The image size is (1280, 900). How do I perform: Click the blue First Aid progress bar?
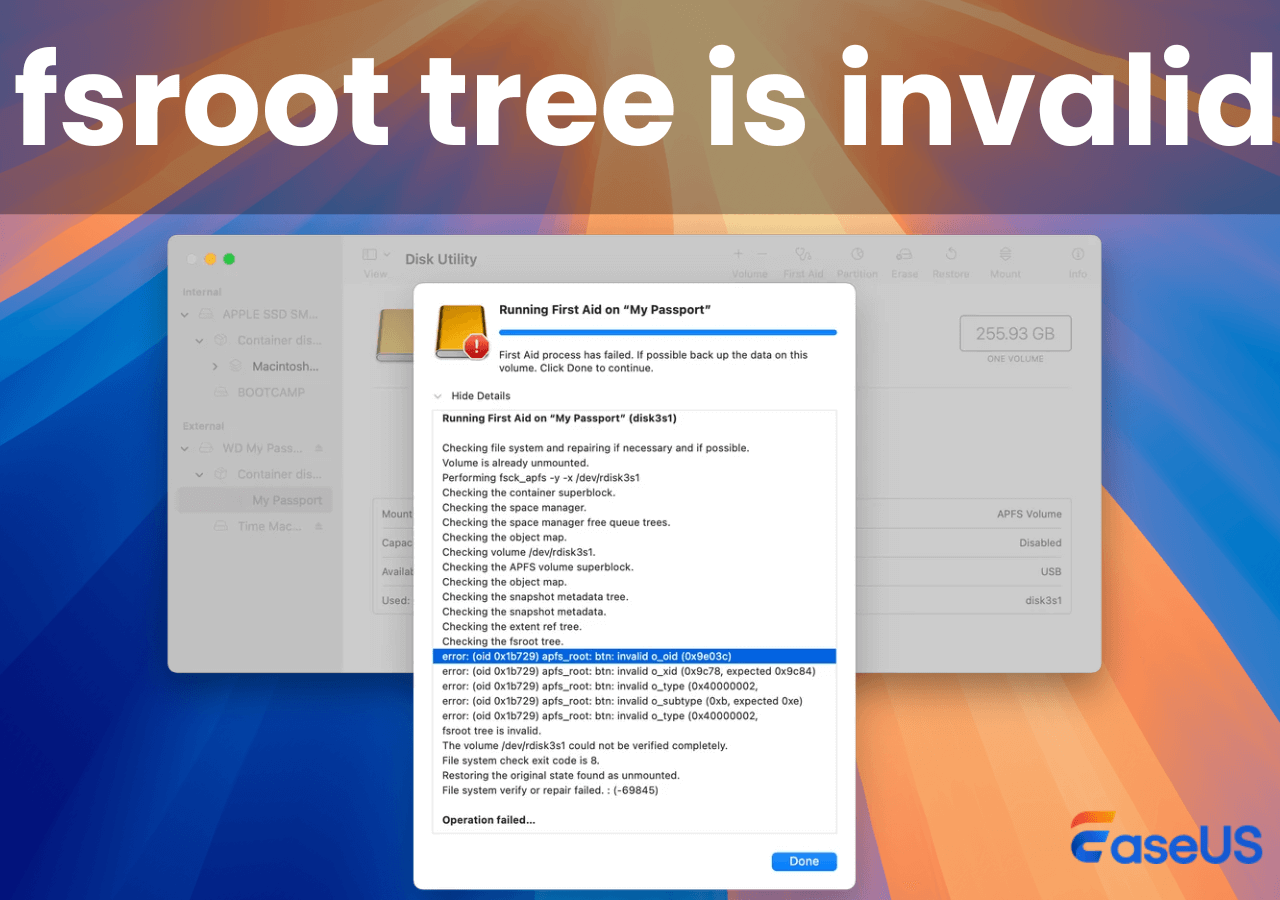(x=667, y=332)
